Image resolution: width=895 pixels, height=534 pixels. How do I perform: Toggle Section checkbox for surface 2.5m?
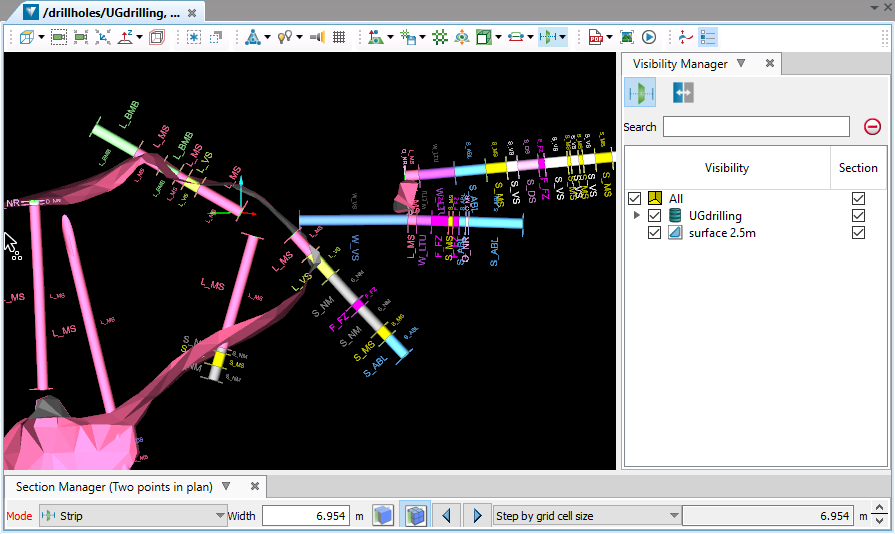pos(857,233)
